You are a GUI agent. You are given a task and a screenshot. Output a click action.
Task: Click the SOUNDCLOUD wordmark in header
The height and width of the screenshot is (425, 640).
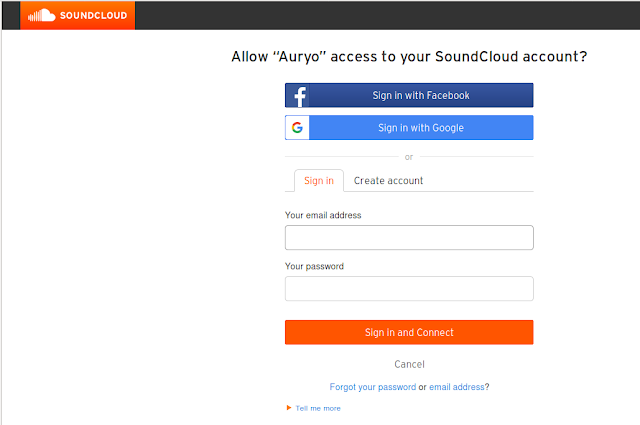(93, 16)
